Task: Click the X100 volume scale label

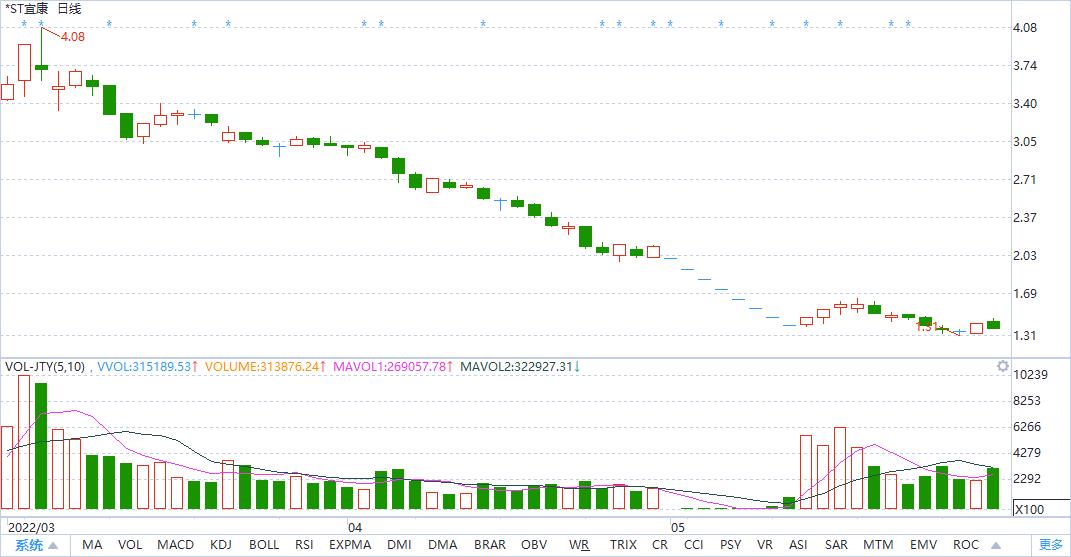Action: pyautogui.click(x=1029, y=509)
